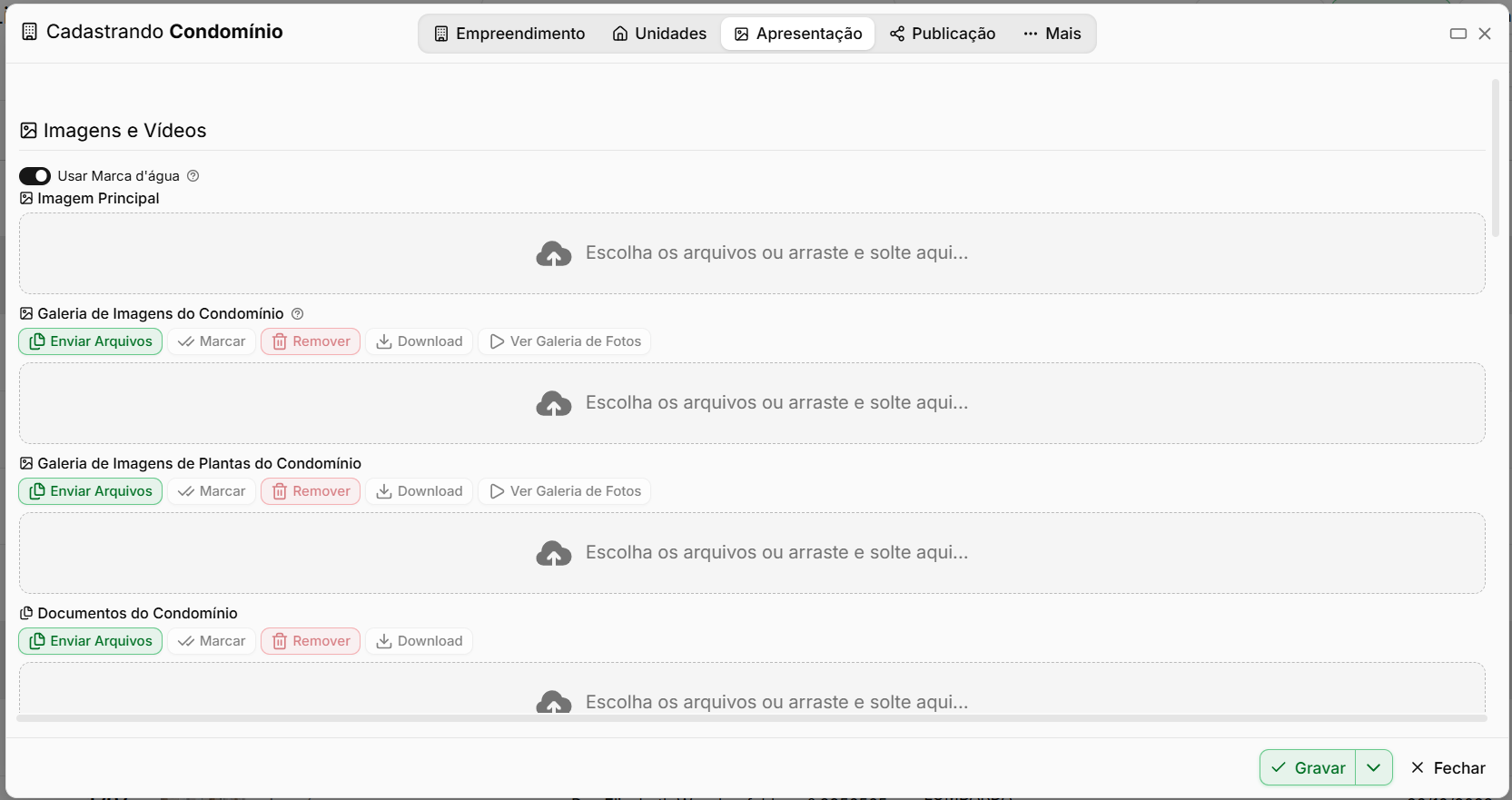Toggle the Usar Marca d'água switch
The image size is (1512, 800).
[35, 176]
